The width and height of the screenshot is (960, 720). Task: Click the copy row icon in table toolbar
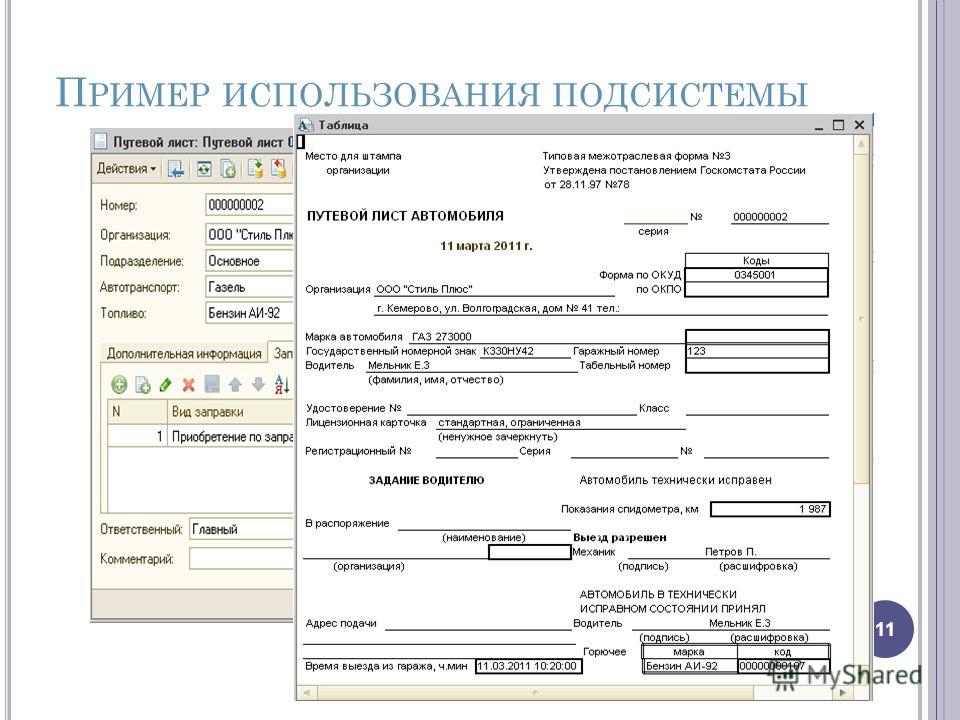pos(143,384)
